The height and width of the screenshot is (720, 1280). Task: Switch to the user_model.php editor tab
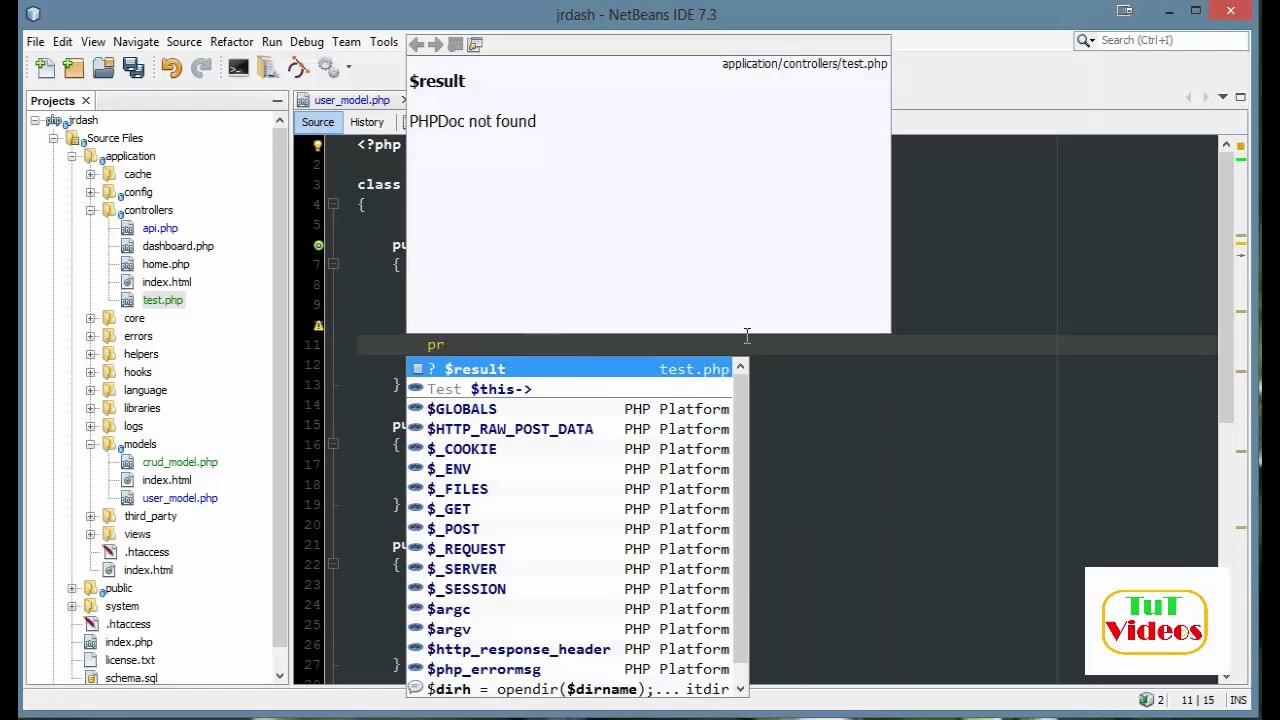(x=351, y=100)
